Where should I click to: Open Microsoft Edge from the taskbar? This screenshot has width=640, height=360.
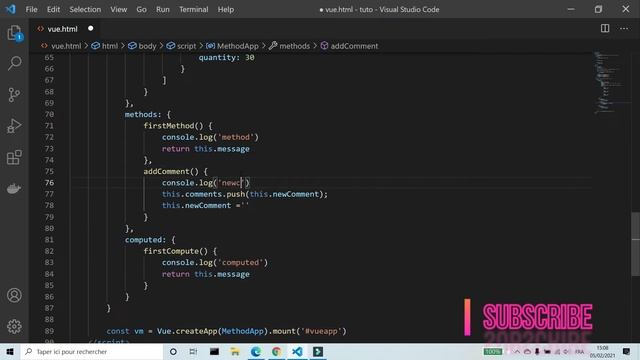pos(256,351)
